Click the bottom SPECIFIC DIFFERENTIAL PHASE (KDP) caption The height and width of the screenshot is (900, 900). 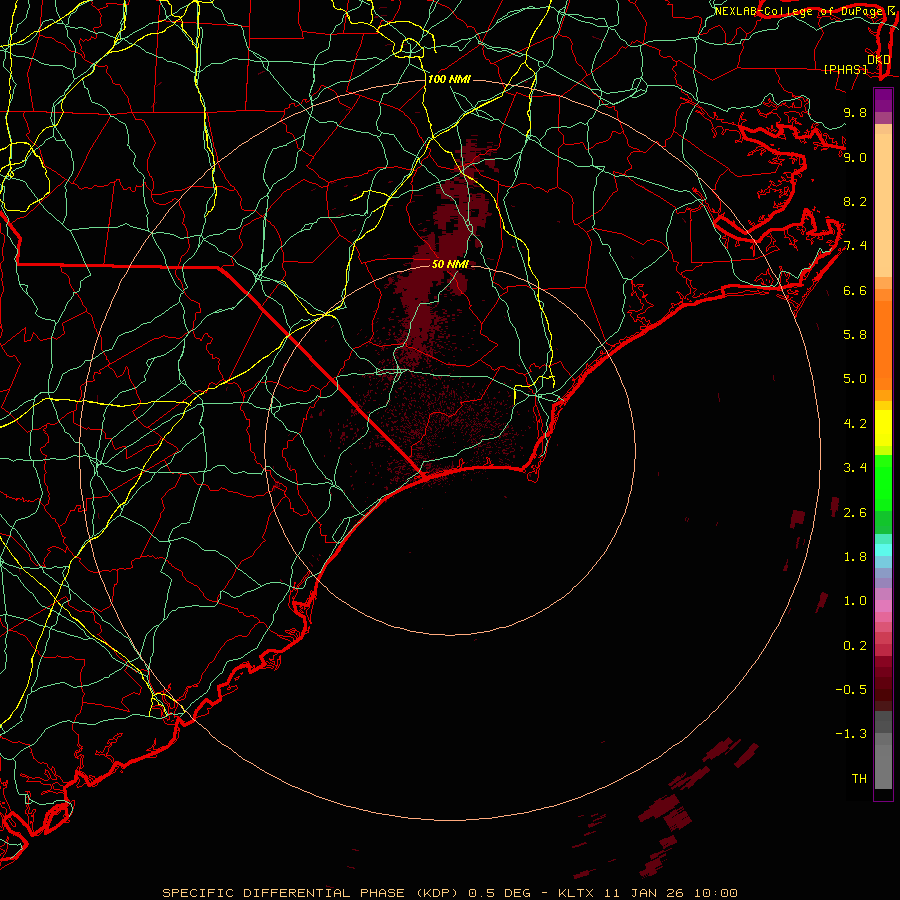[450, 893]
